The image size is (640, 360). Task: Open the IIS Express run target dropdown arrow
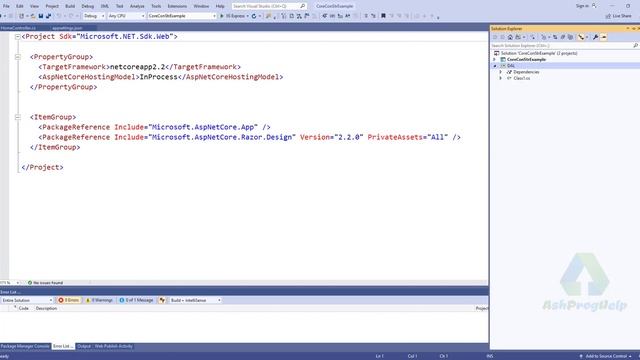(247, 16)
